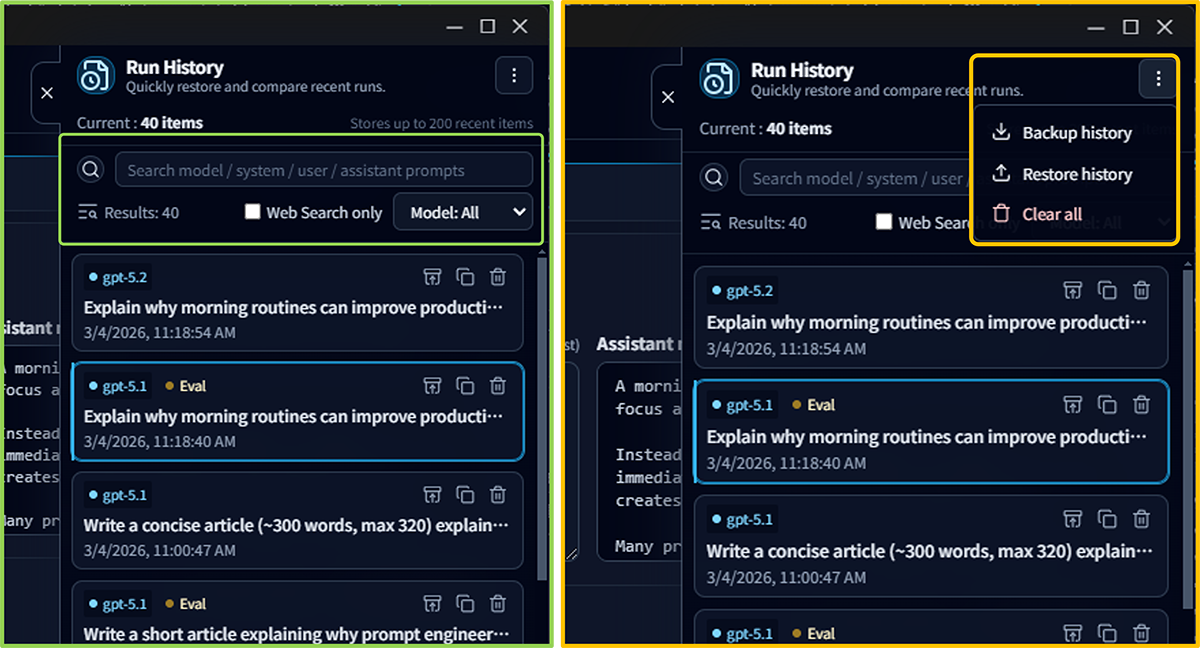This screenshot has width=1200, height=648.
Task: Collapse the open kebab menu in right screenshot
Action: coord(1158,79)
